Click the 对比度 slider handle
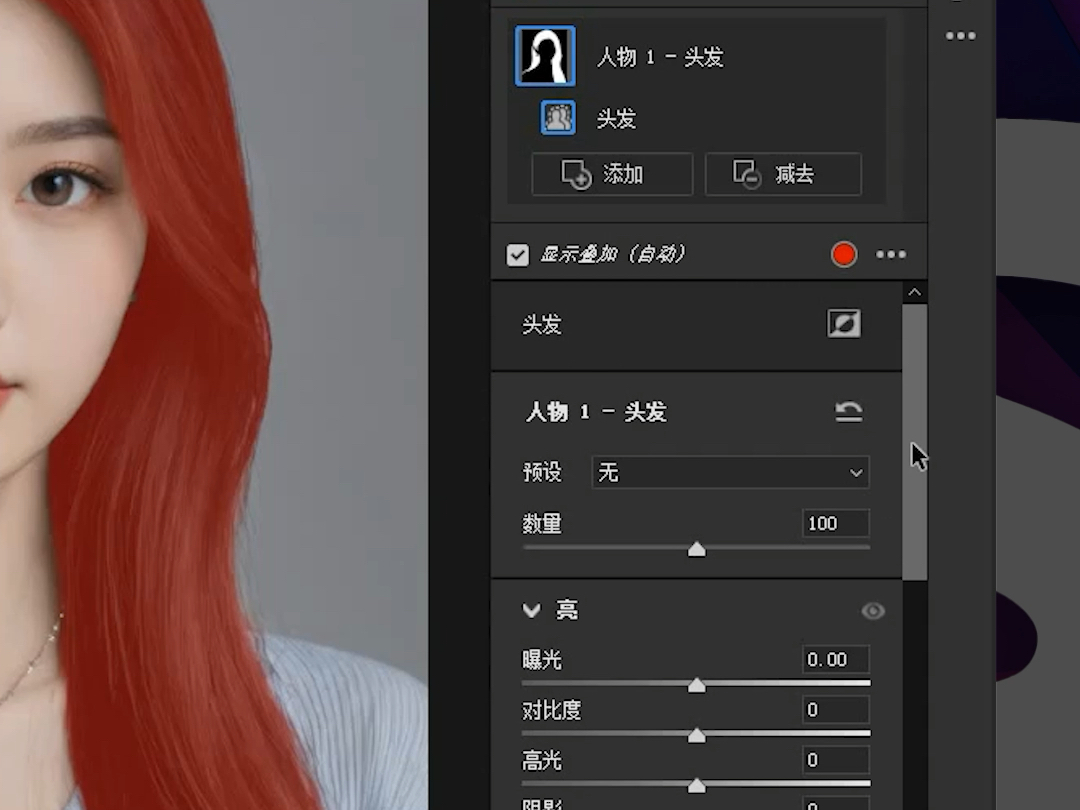 [x=697, y=734]
